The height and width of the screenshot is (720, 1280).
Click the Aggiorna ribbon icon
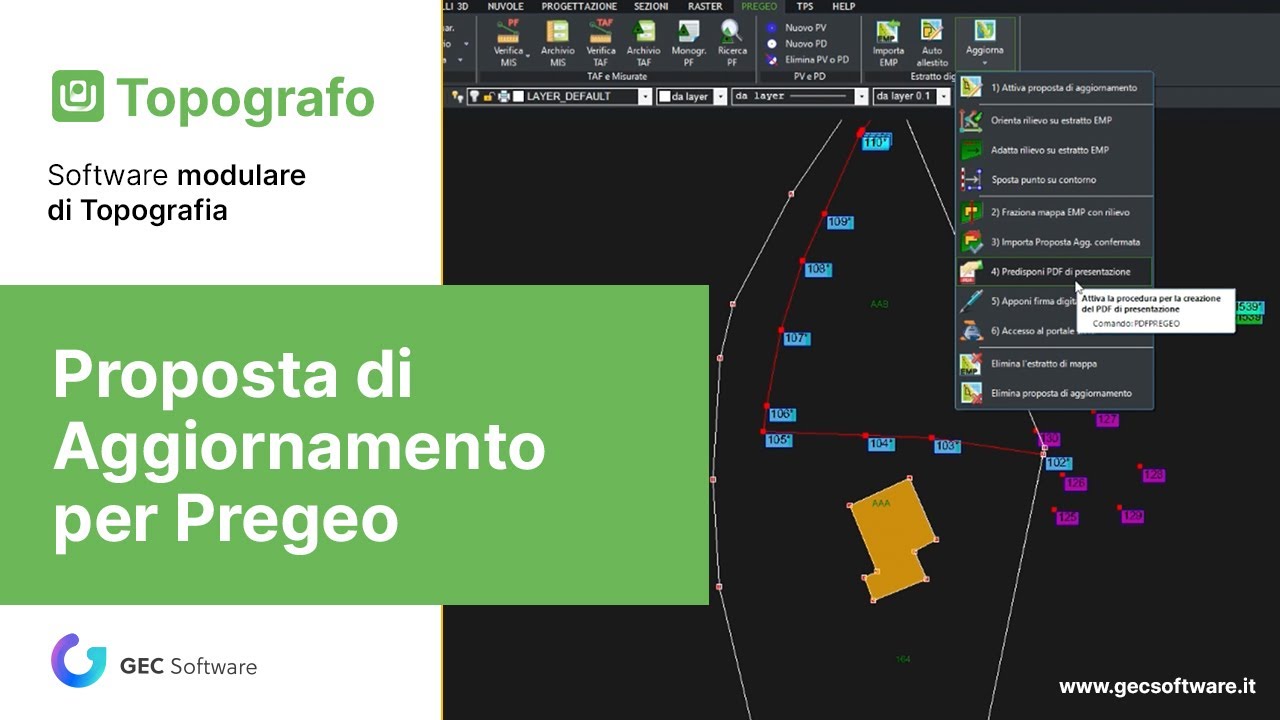(x=984, y=31)
